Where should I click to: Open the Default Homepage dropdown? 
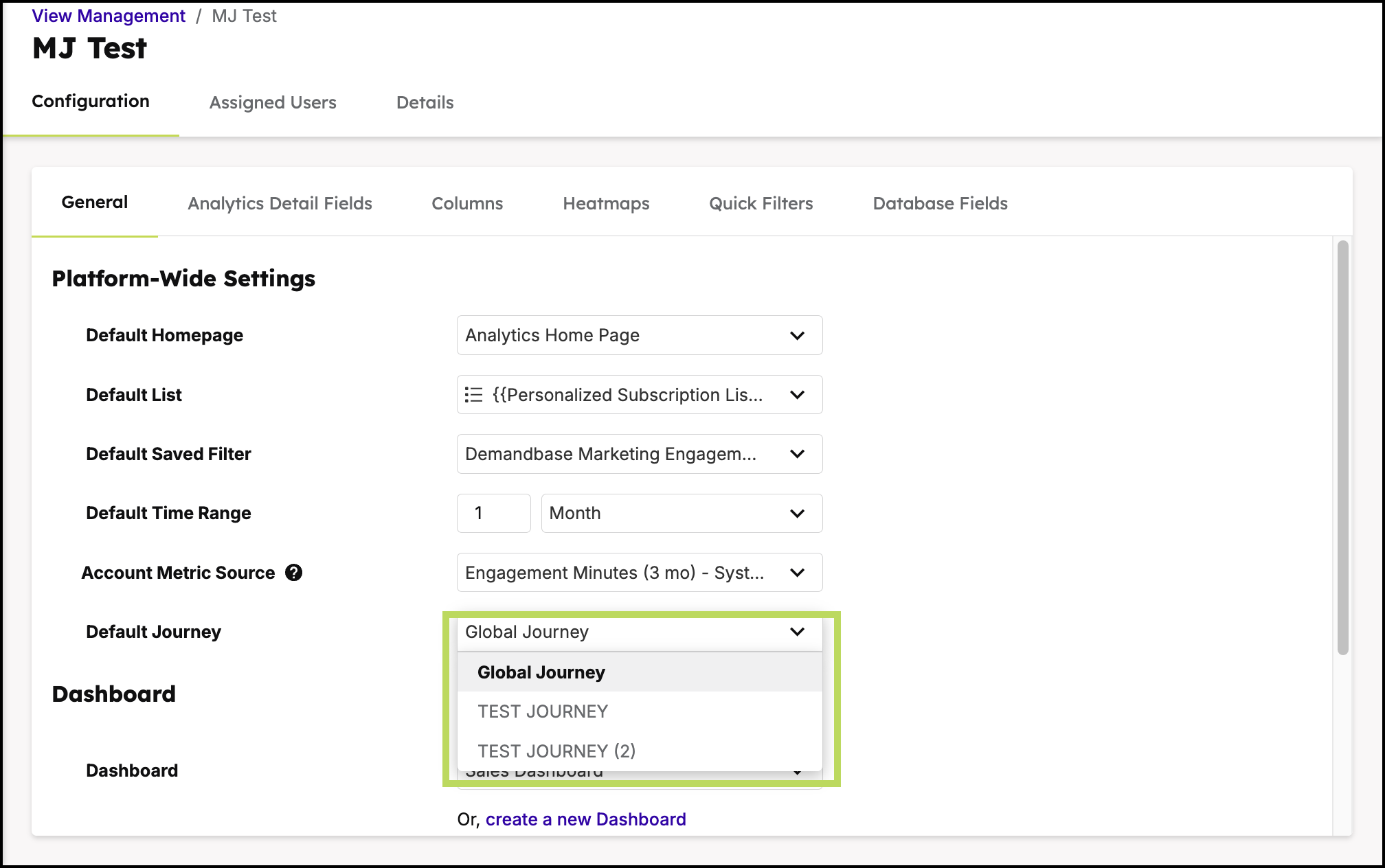coord(640,335)
